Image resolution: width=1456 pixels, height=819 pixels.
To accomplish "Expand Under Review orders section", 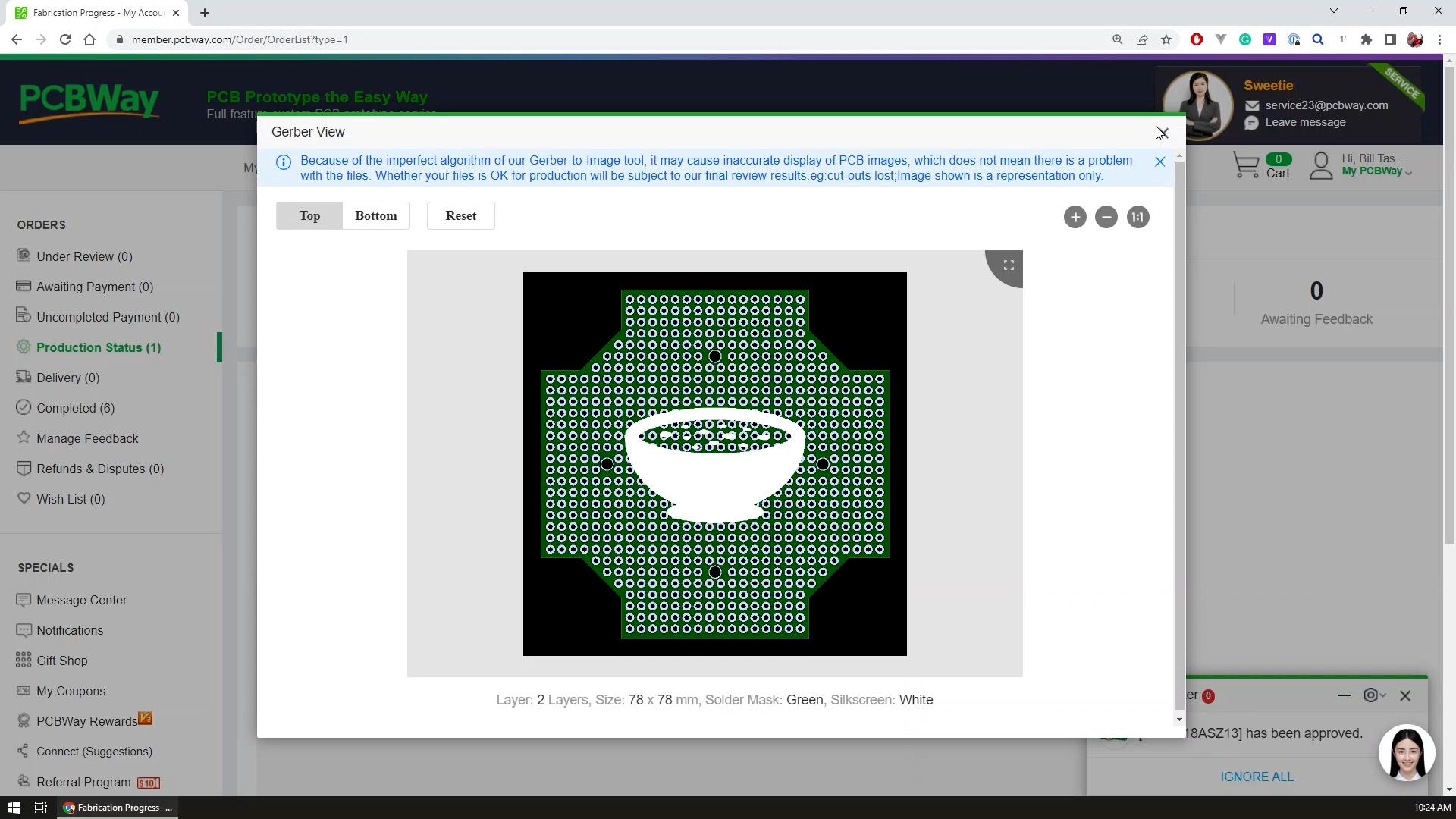I will (85, 256).
